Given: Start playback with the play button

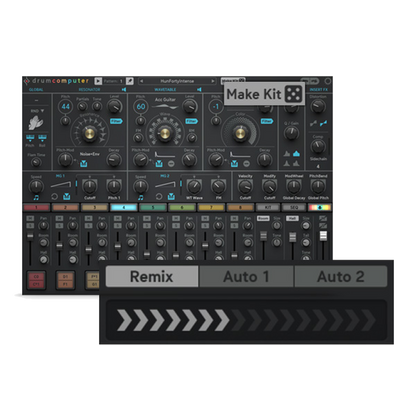Looking at the screenshot, I should [98, 81].
